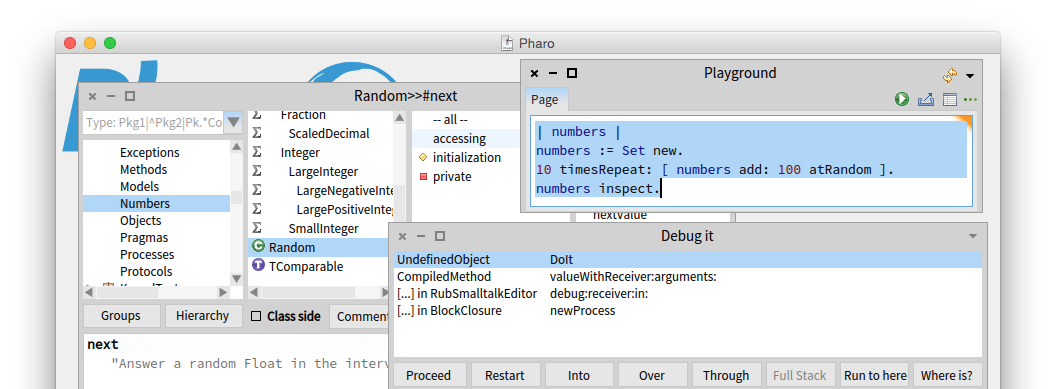Click the green class icon beside Random

258,247
